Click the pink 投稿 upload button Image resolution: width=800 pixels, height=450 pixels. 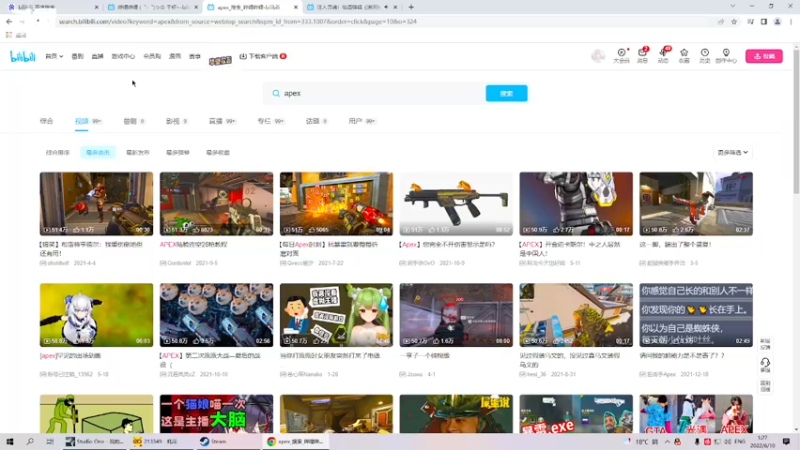click(x=764, y=56)
